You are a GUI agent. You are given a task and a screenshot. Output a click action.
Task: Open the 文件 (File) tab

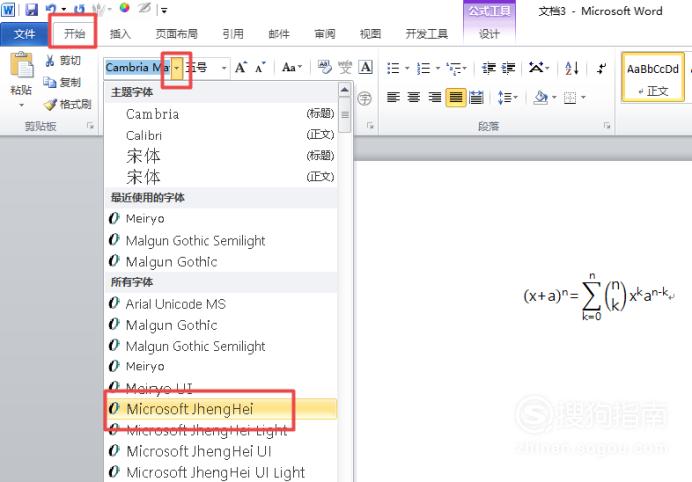[24, 34]
